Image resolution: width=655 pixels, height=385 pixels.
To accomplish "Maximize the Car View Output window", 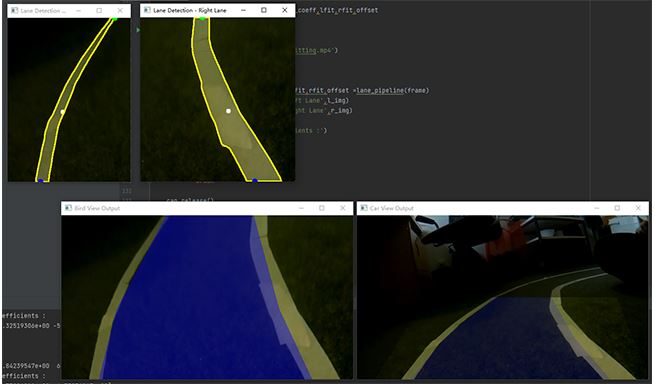I will point(617,208).
